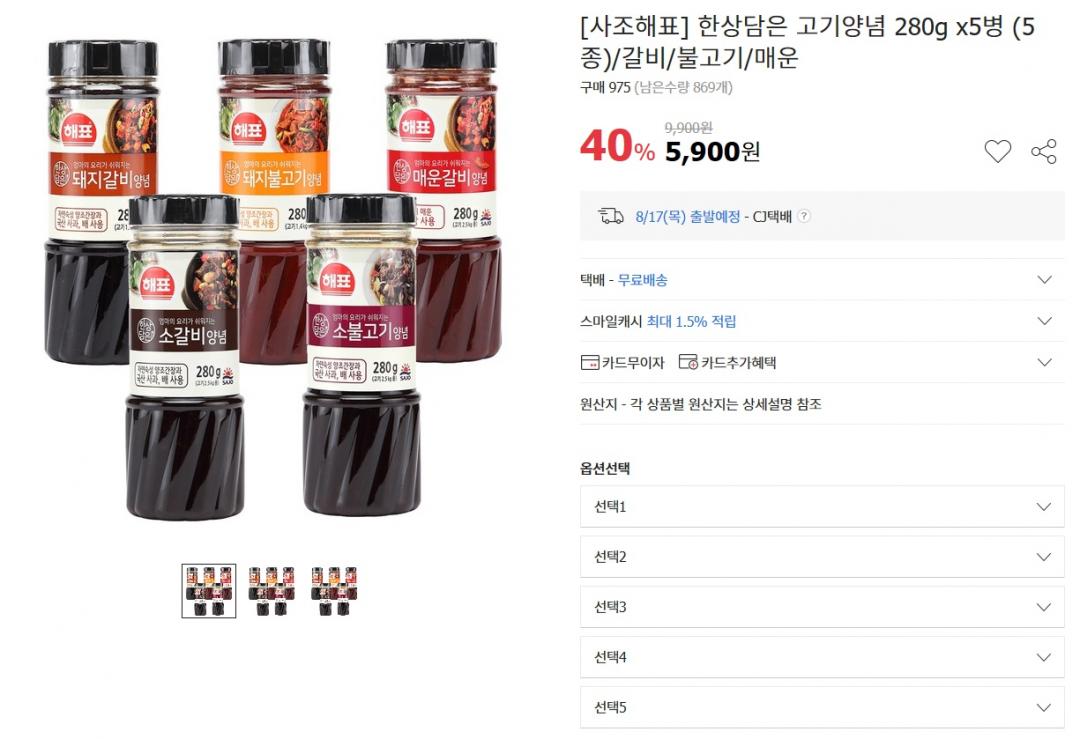Open the 선택3 option dropdown

click(x=822, y=607)
